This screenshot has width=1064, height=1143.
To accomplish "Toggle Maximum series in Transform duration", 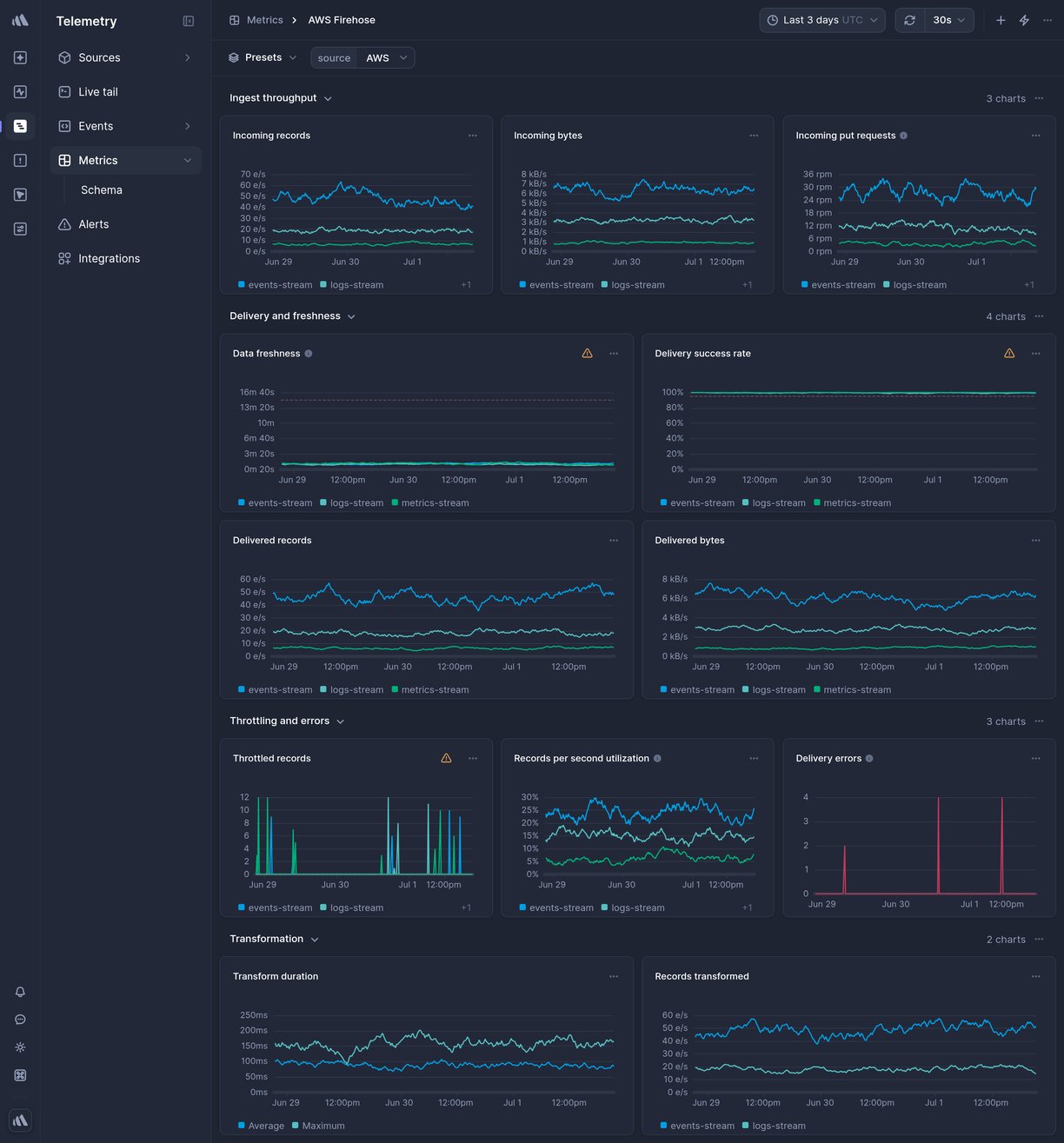I will [318, 1126].
